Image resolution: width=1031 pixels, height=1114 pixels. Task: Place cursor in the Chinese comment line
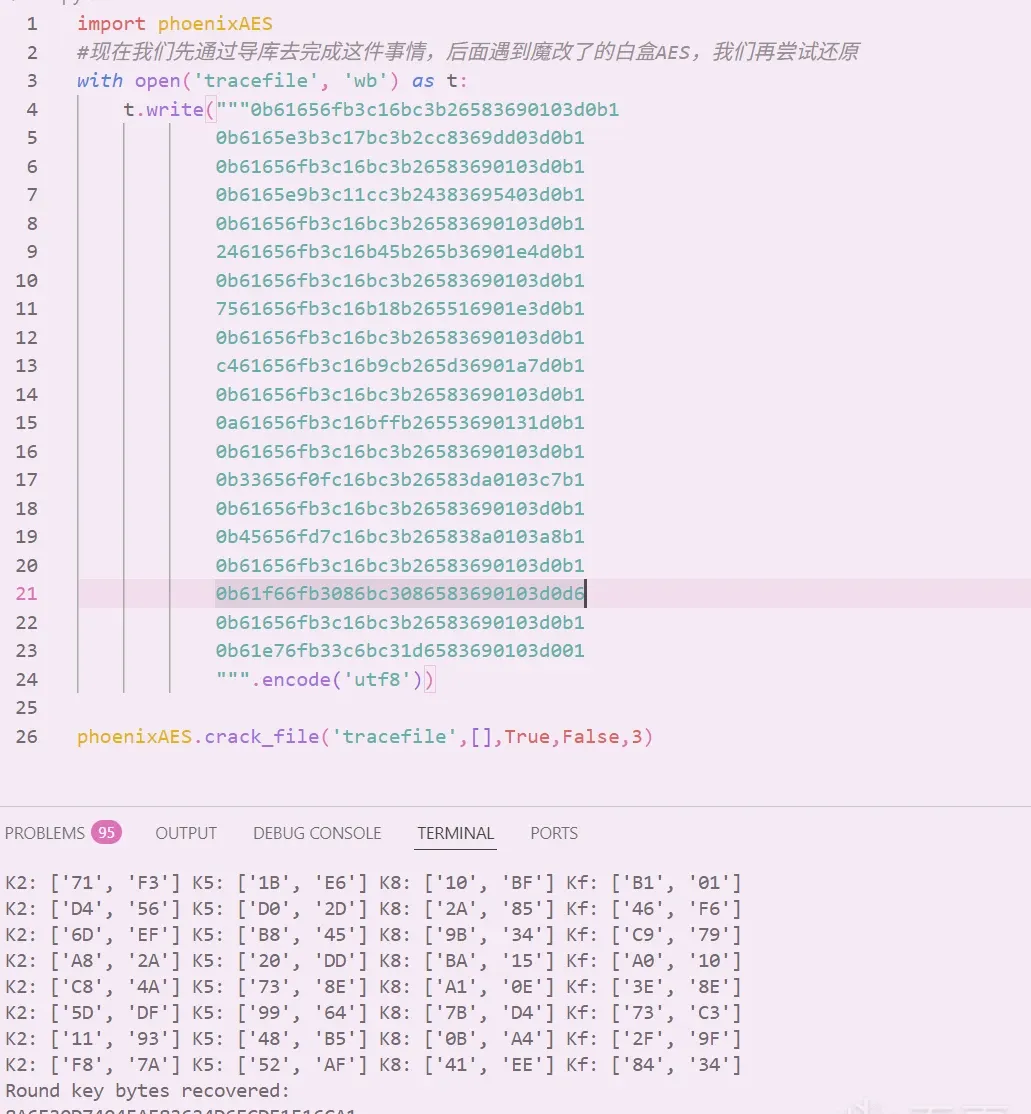468,52
